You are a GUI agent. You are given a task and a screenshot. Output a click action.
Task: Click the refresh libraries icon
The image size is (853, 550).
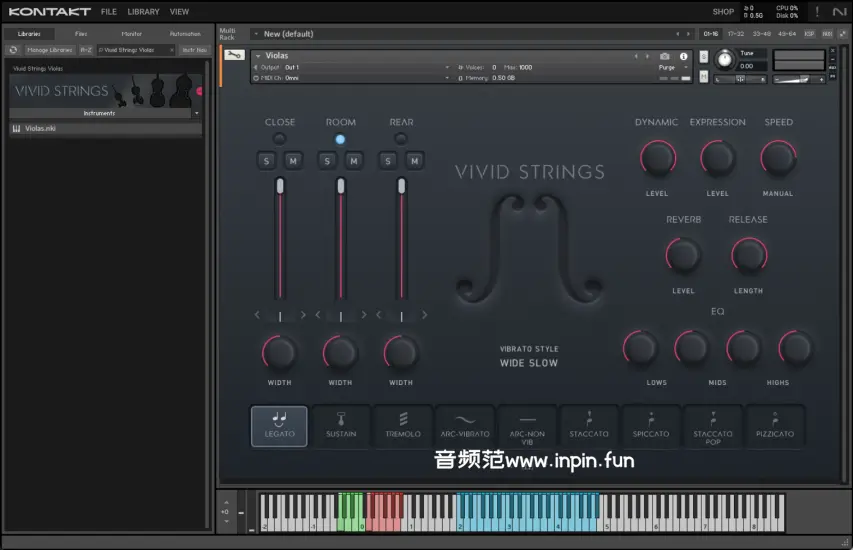click(x=14, y=49)
